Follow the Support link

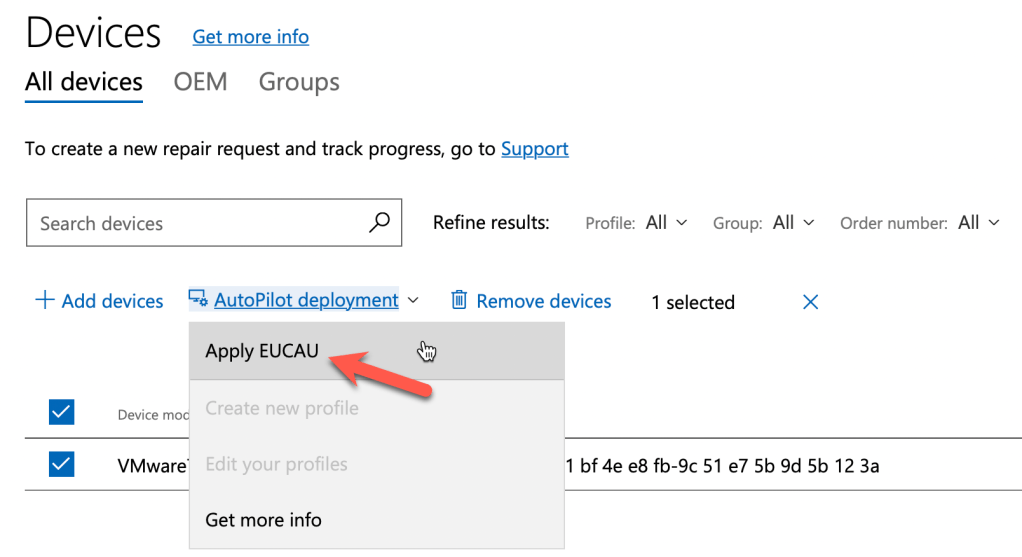534,149
